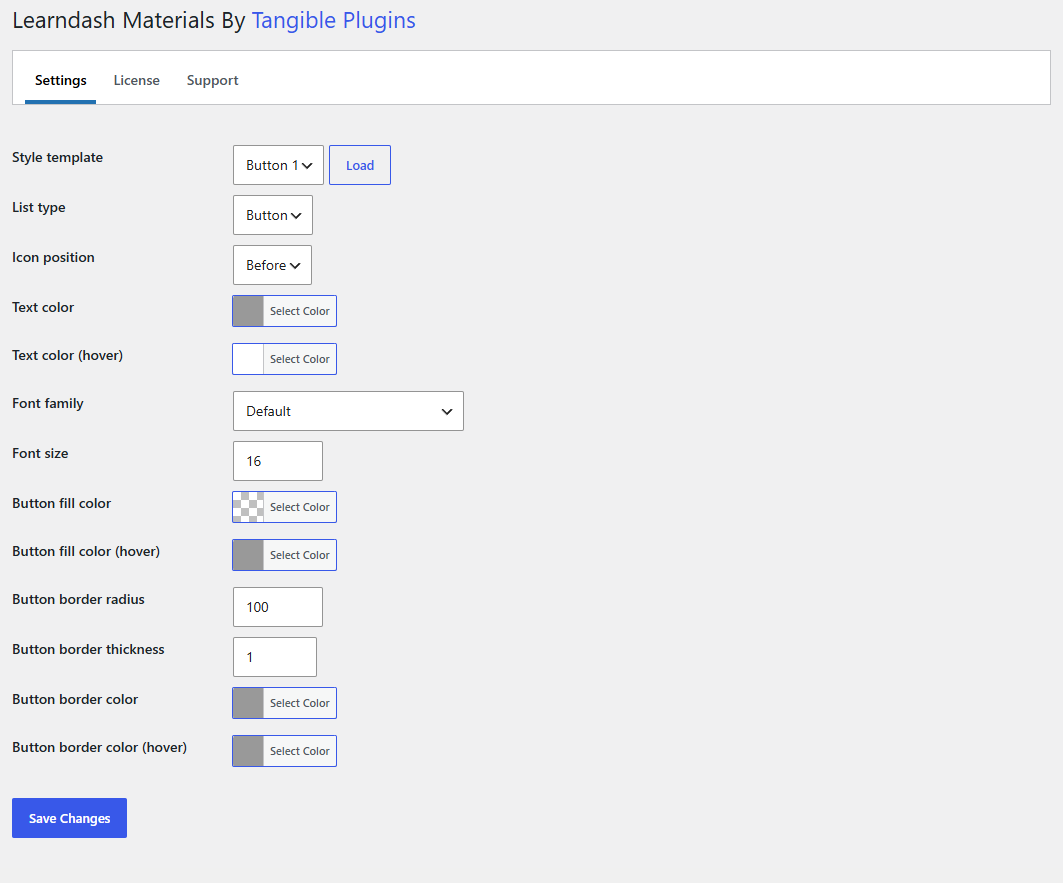
Task: Expand the Font family dropdown
Action: click(x=348, y=411)
